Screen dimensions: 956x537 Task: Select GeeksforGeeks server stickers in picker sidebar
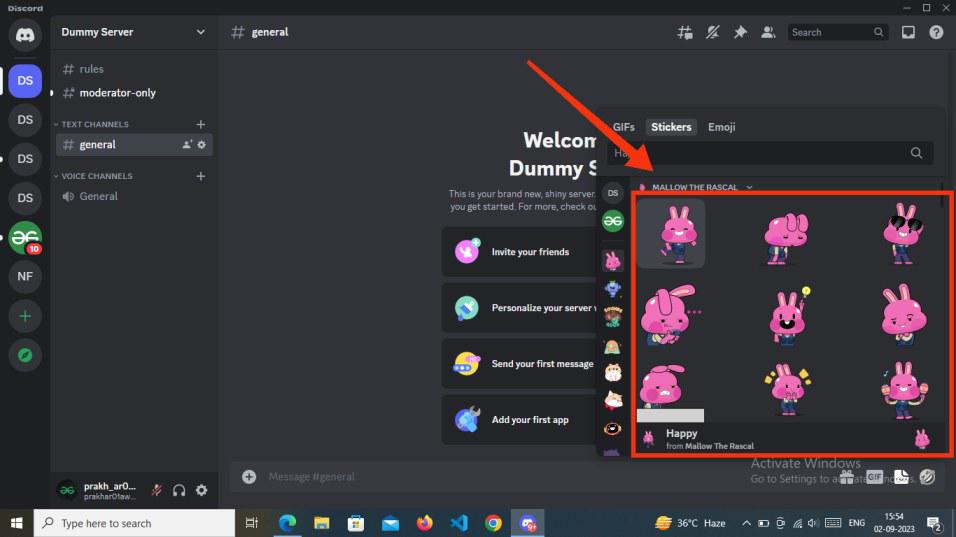click(613, 221)
